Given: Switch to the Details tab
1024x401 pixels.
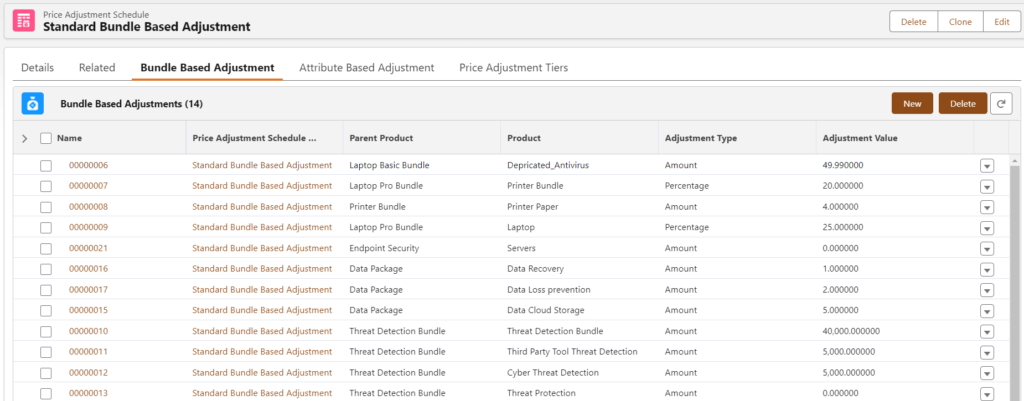Looking at the screenshot, I should pos(37,67).
